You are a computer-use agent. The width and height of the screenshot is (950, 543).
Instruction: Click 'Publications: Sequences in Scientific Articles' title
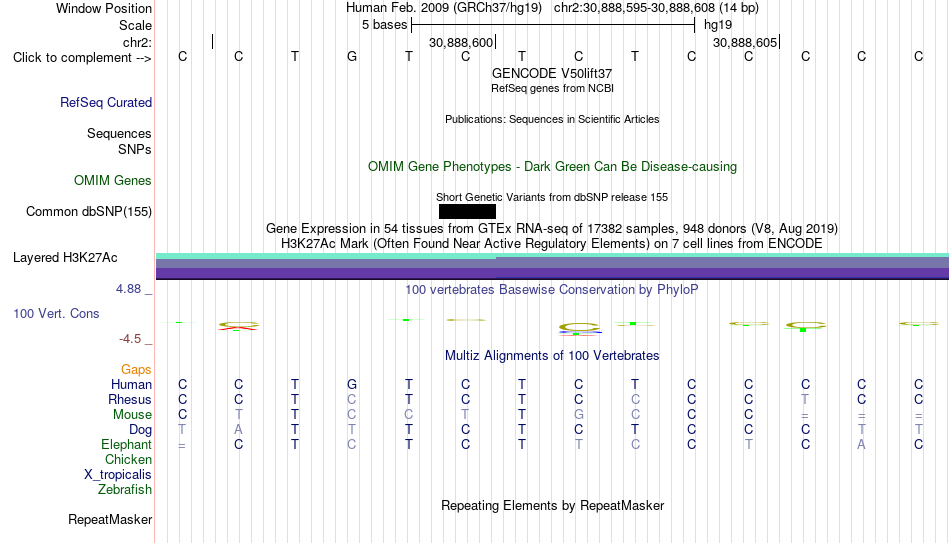552,119
